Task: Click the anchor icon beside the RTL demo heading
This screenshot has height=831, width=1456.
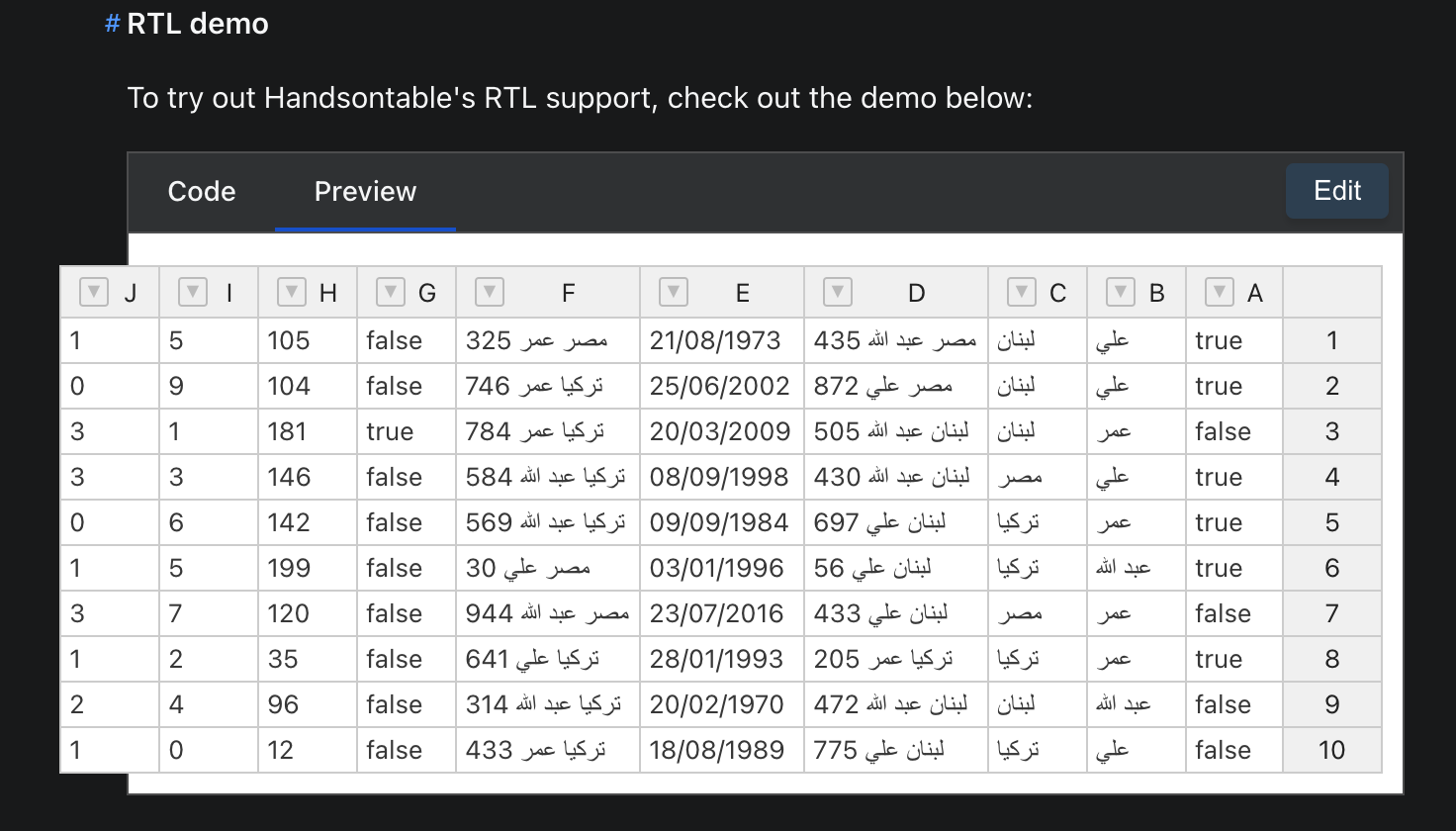Action: tap(110, 23)
